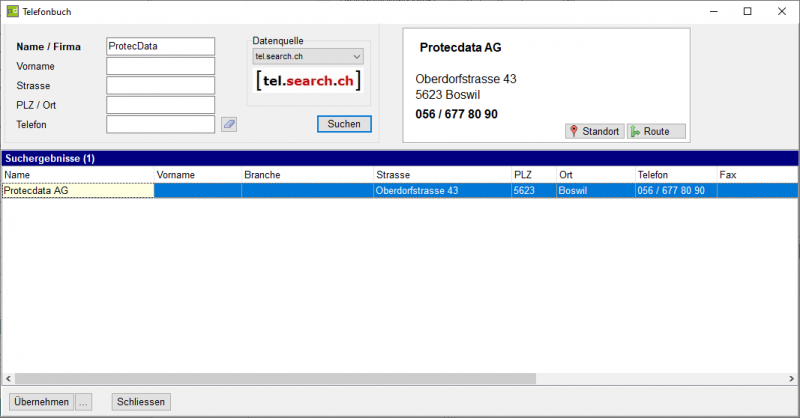The width and height of the screenshot is (800, 418).
Task: Click the Boswil cell in results
Action: 596,191
